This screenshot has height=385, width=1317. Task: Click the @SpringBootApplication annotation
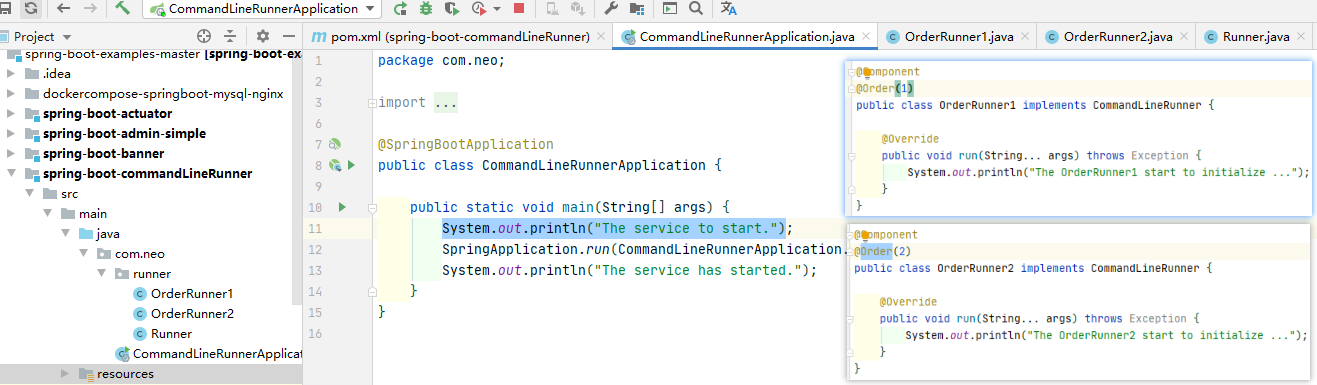(465, 144)
